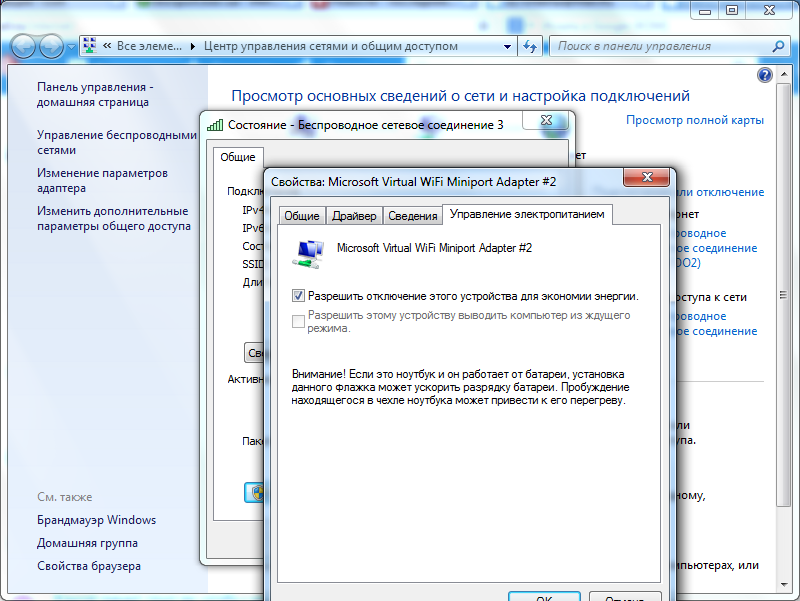
Task: Click the Центр управления сетями breadcrumb
Action: [331, 46]
